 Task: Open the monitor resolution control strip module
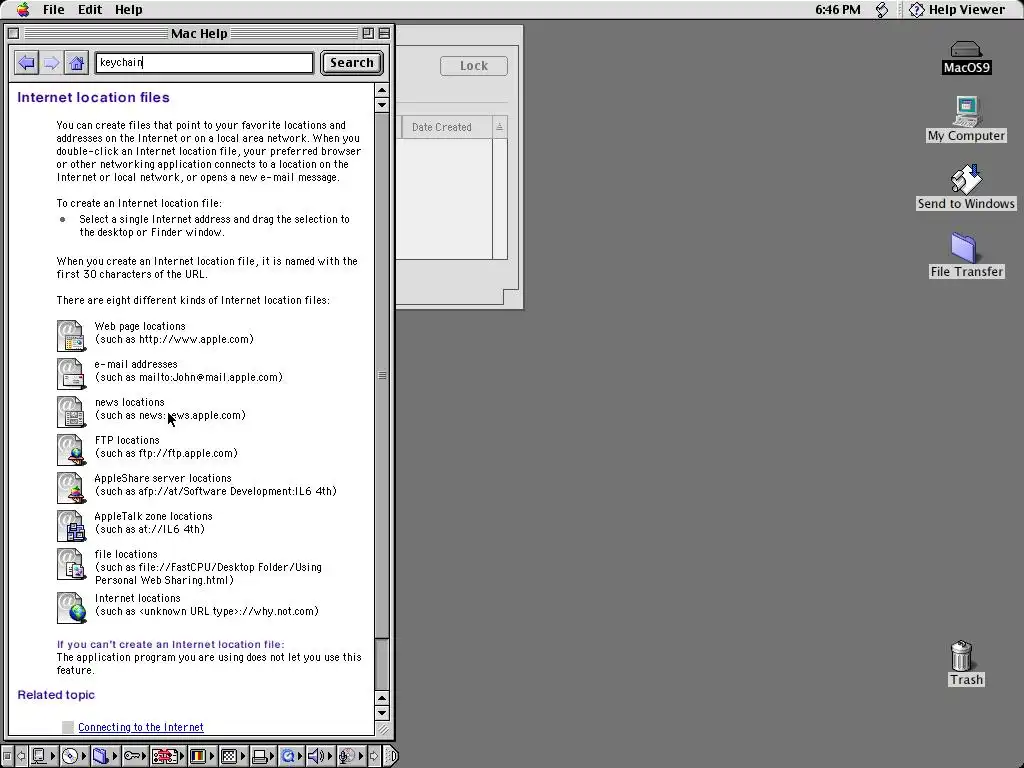(233, 756)
